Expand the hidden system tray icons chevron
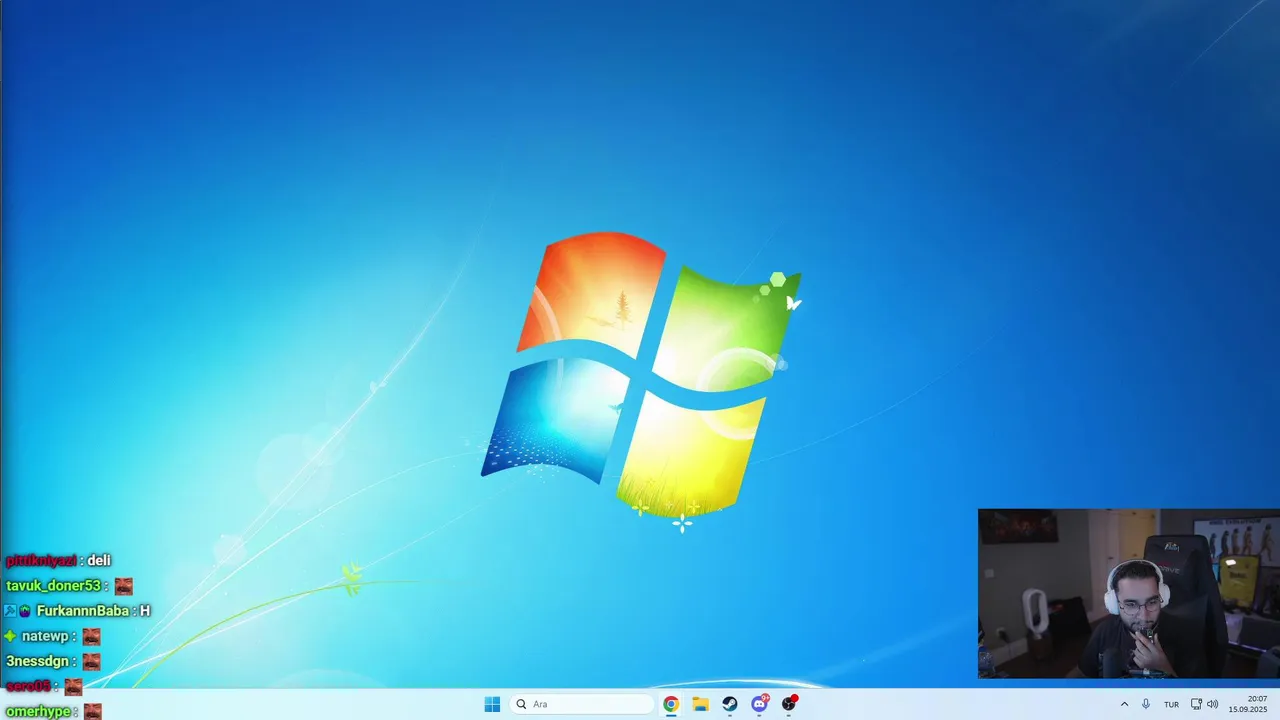 coord(1124,704)
